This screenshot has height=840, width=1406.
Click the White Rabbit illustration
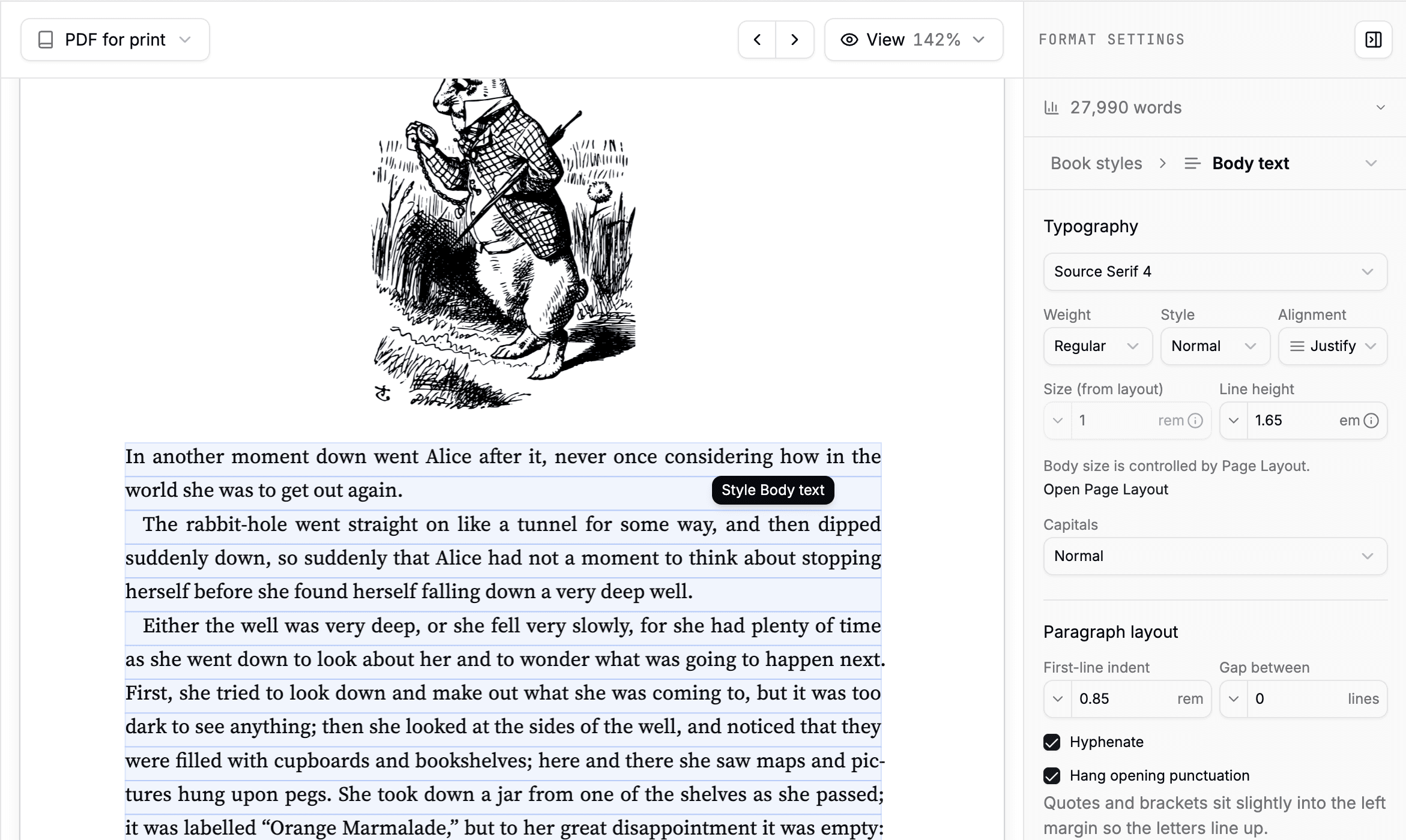coord(503,243)
